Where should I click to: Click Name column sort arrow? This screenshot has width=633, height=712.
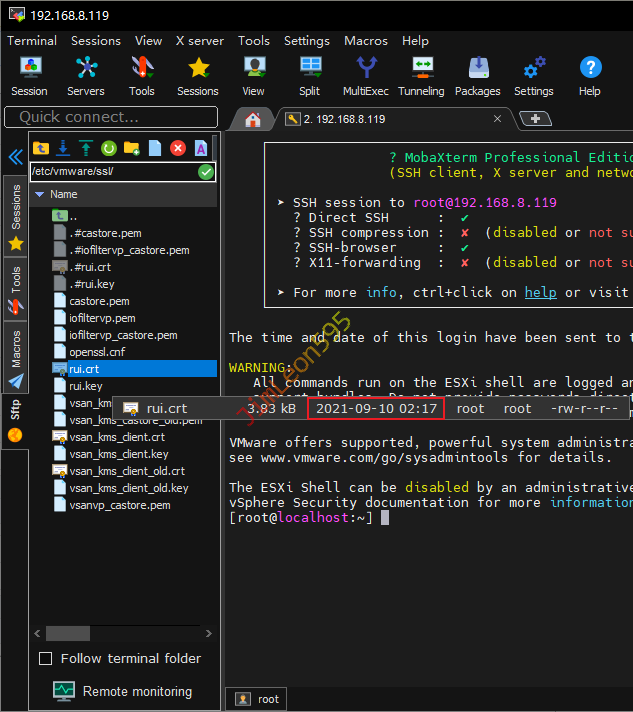point(39,194)
